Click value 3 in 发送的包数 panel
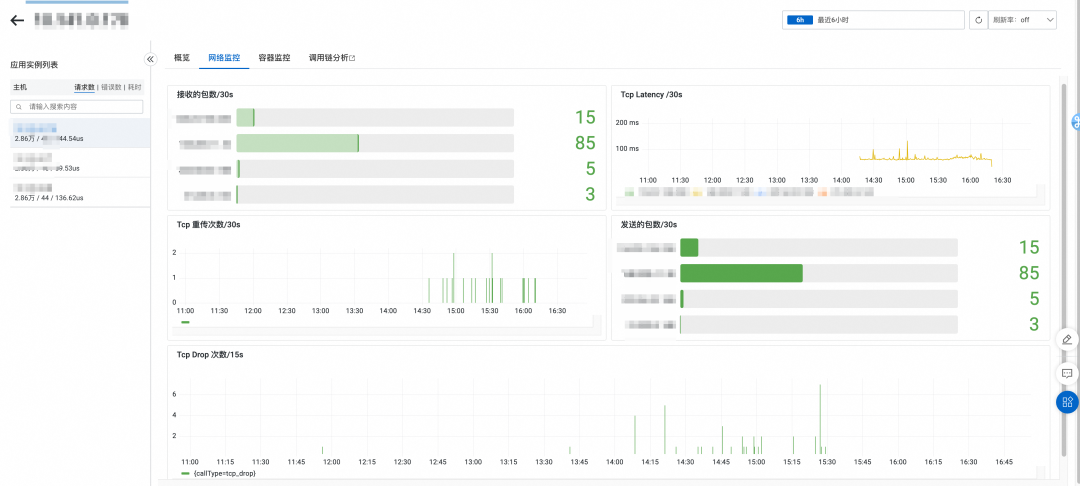The image size is (1080, 486). 1035,325
